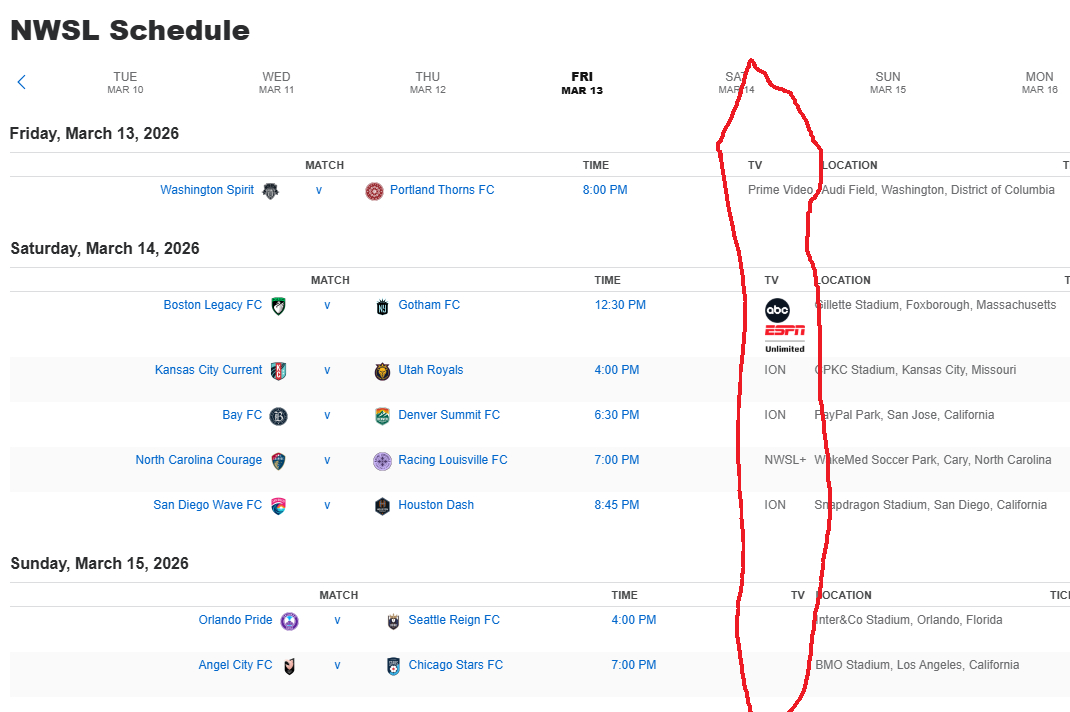Click the Orlando Pride purple logo

(289, 621)
